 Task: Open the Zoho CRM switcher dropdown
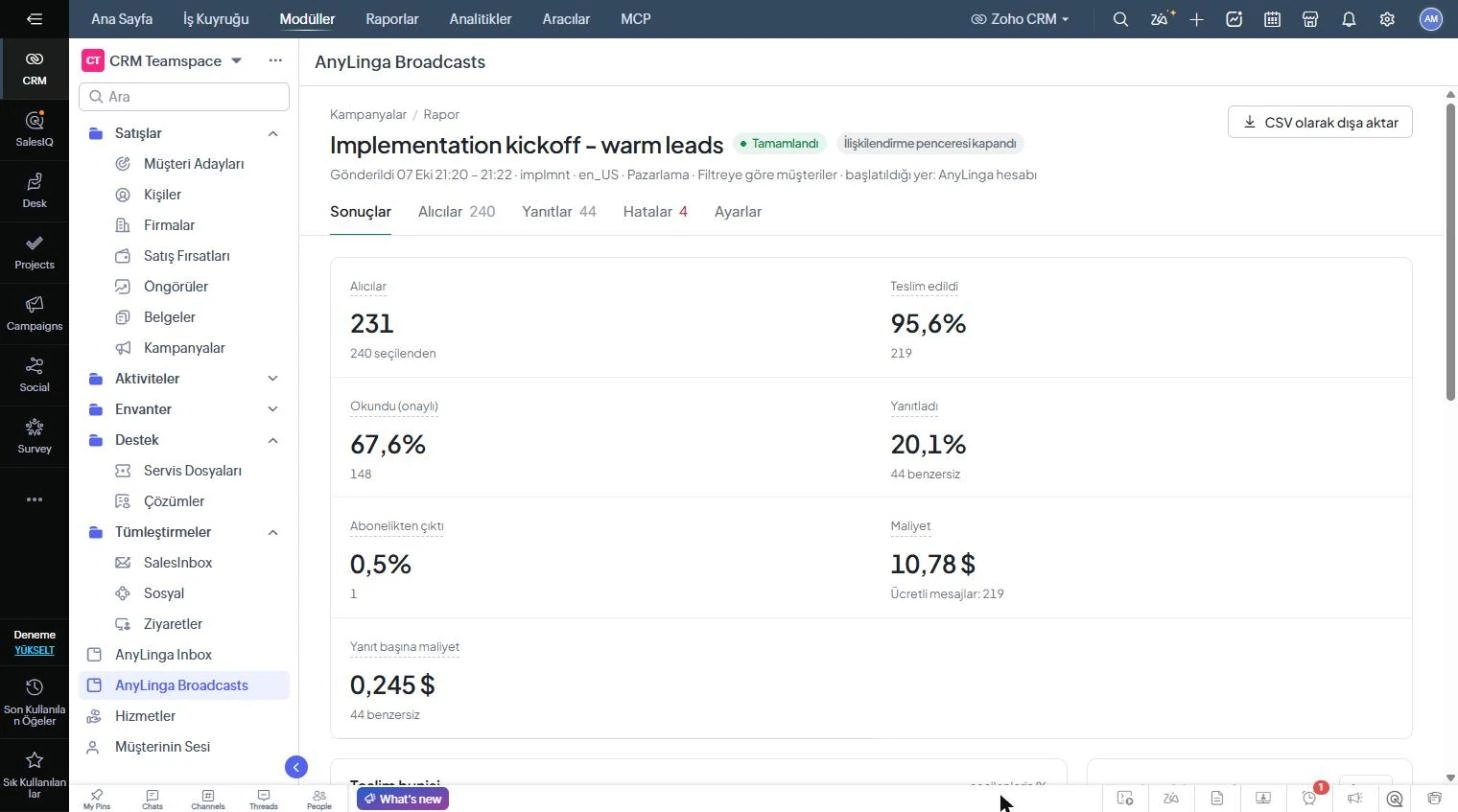pyautogui.click(x=1020, y=19)
